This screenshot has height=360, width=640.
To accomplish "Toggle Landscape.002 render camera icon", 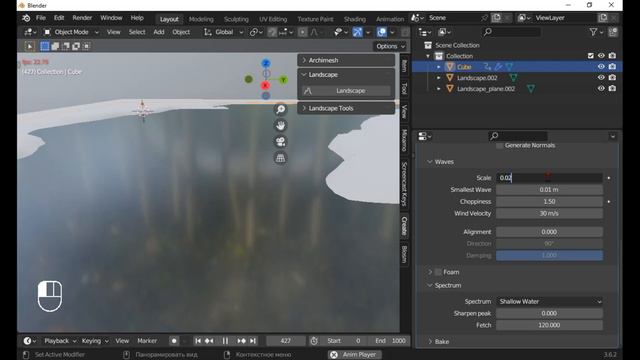I will pos(612,78).
